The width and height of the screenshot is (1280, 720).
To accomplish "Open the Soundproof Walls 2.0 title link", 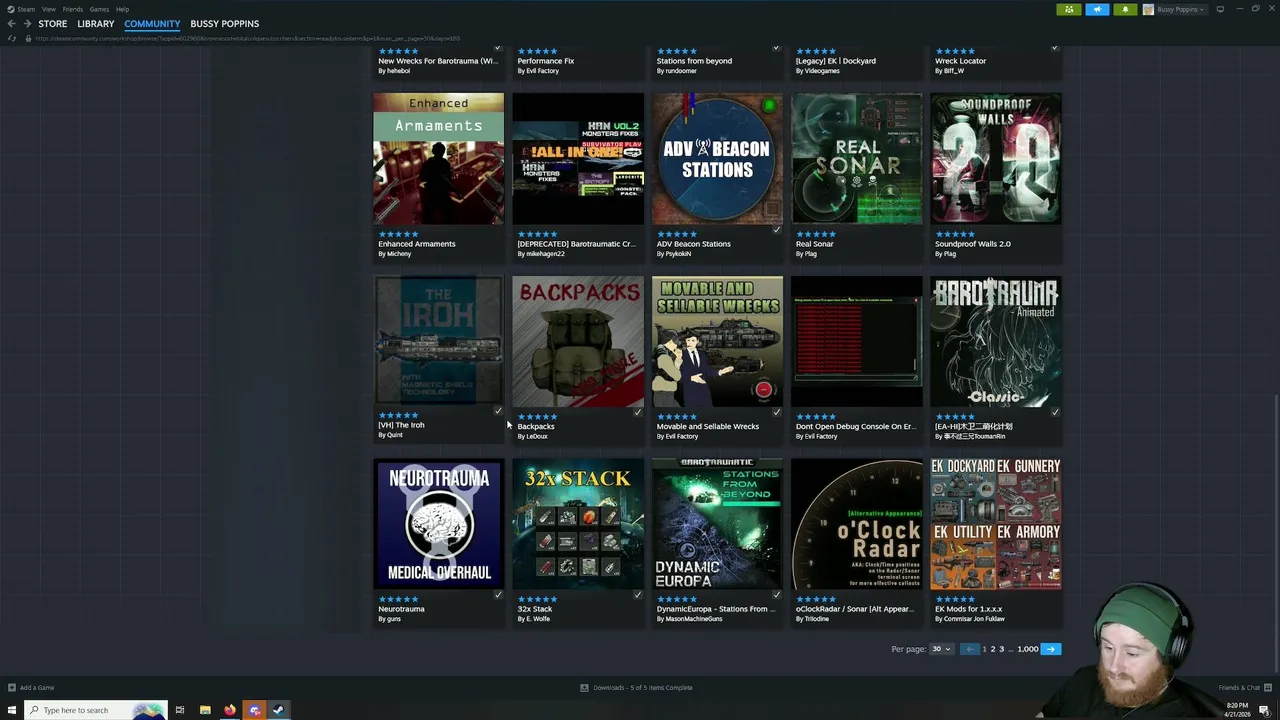I will pos(973,244).
